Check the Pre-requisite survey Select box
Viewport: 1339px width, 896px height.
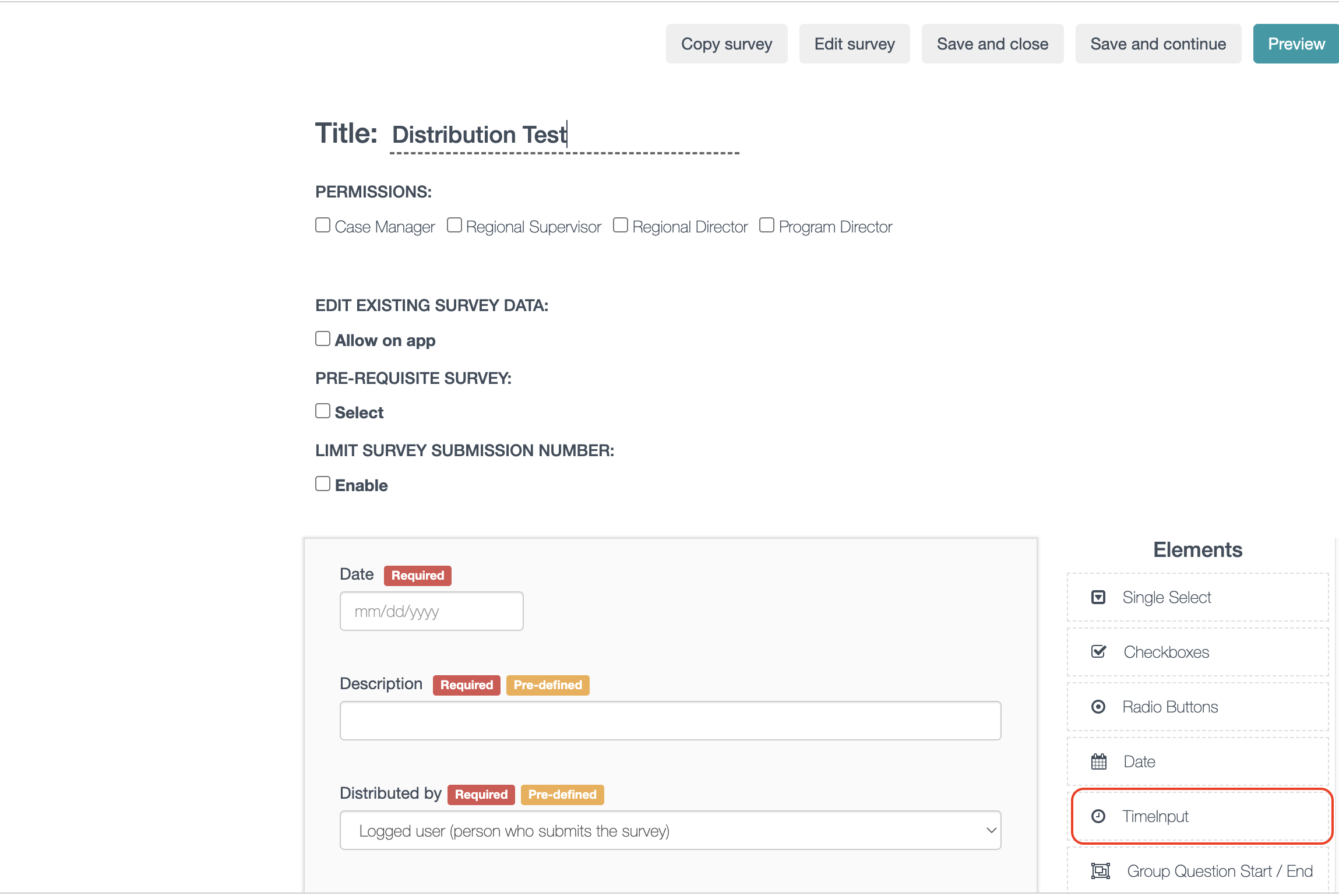tap(323, 411)
